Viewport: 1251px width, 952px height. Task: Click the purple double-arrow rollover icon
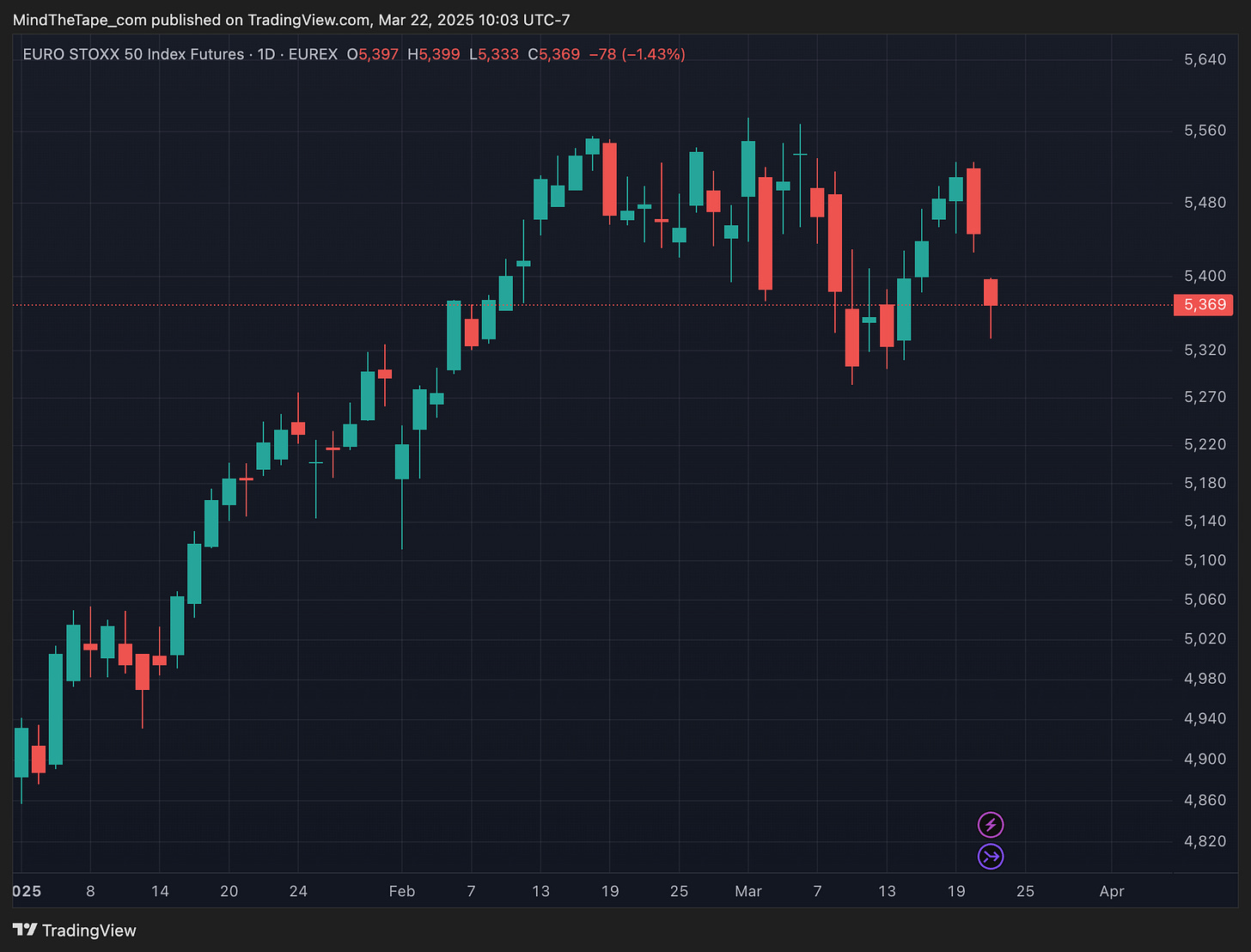tap(991, 857)
